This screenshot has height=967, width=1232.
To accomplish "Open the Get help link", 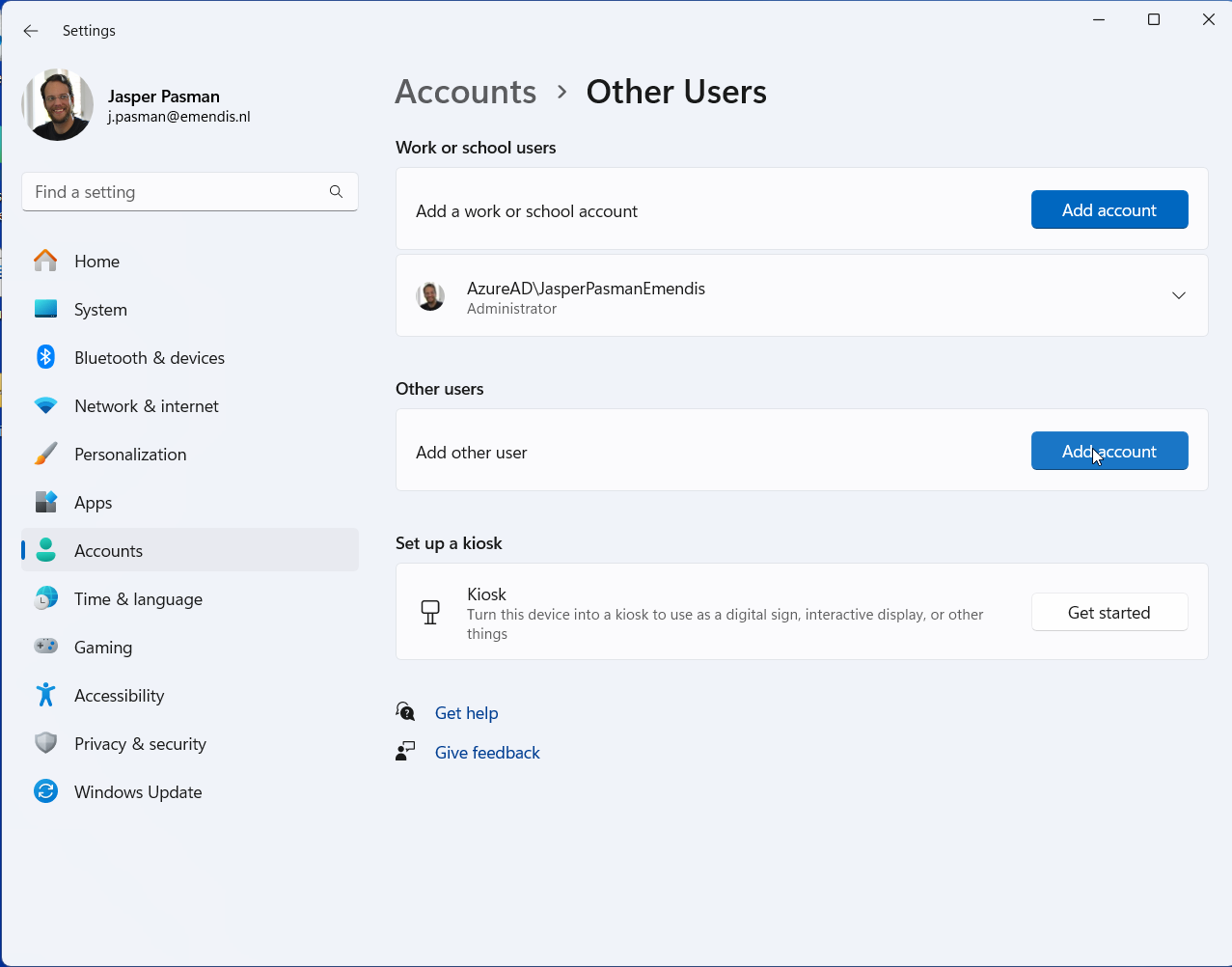I will [x=466, y=713].
